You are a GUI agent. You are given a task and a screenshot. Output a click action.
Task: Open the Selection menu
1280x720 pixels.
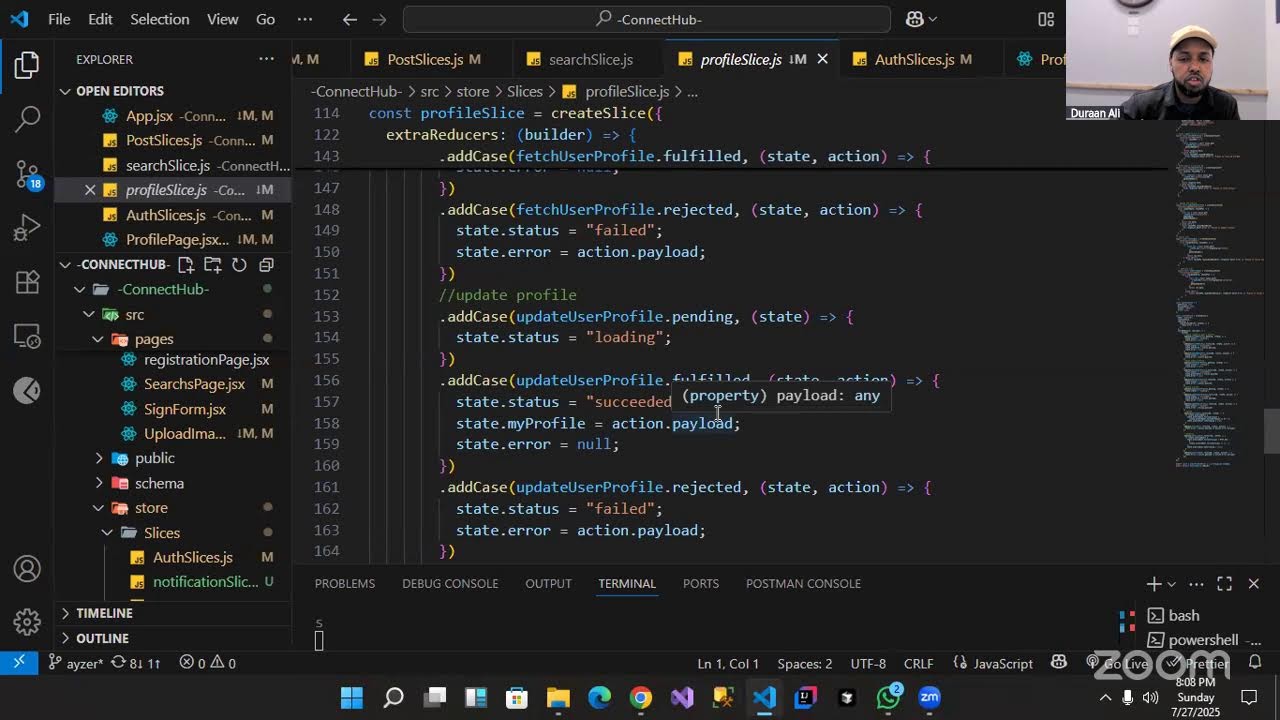(x=159, y=19)
